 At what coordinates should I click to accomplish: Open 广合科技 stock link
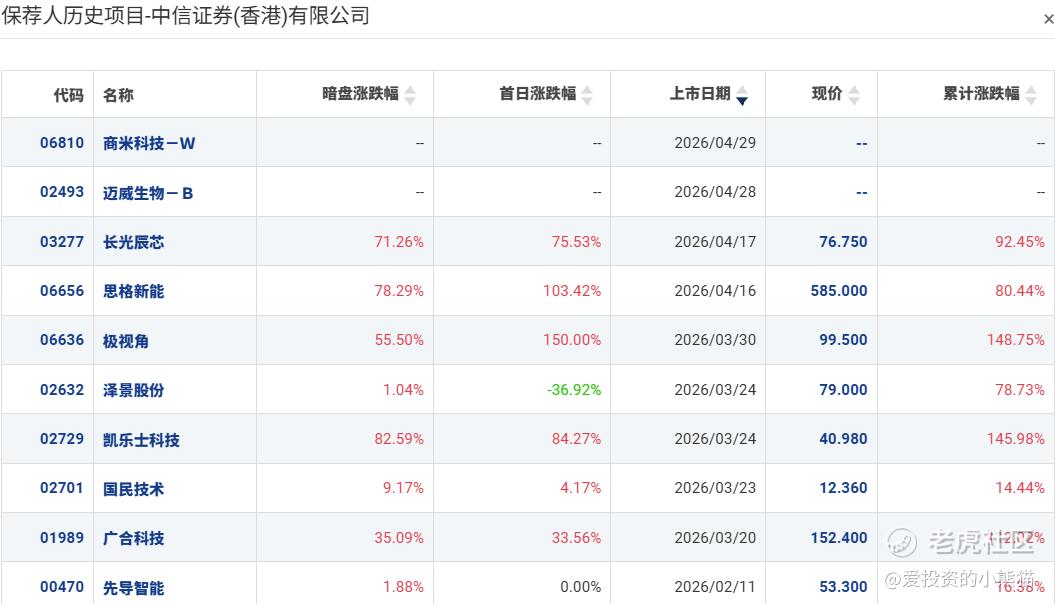pyautogui.click(x=133, y=538)
